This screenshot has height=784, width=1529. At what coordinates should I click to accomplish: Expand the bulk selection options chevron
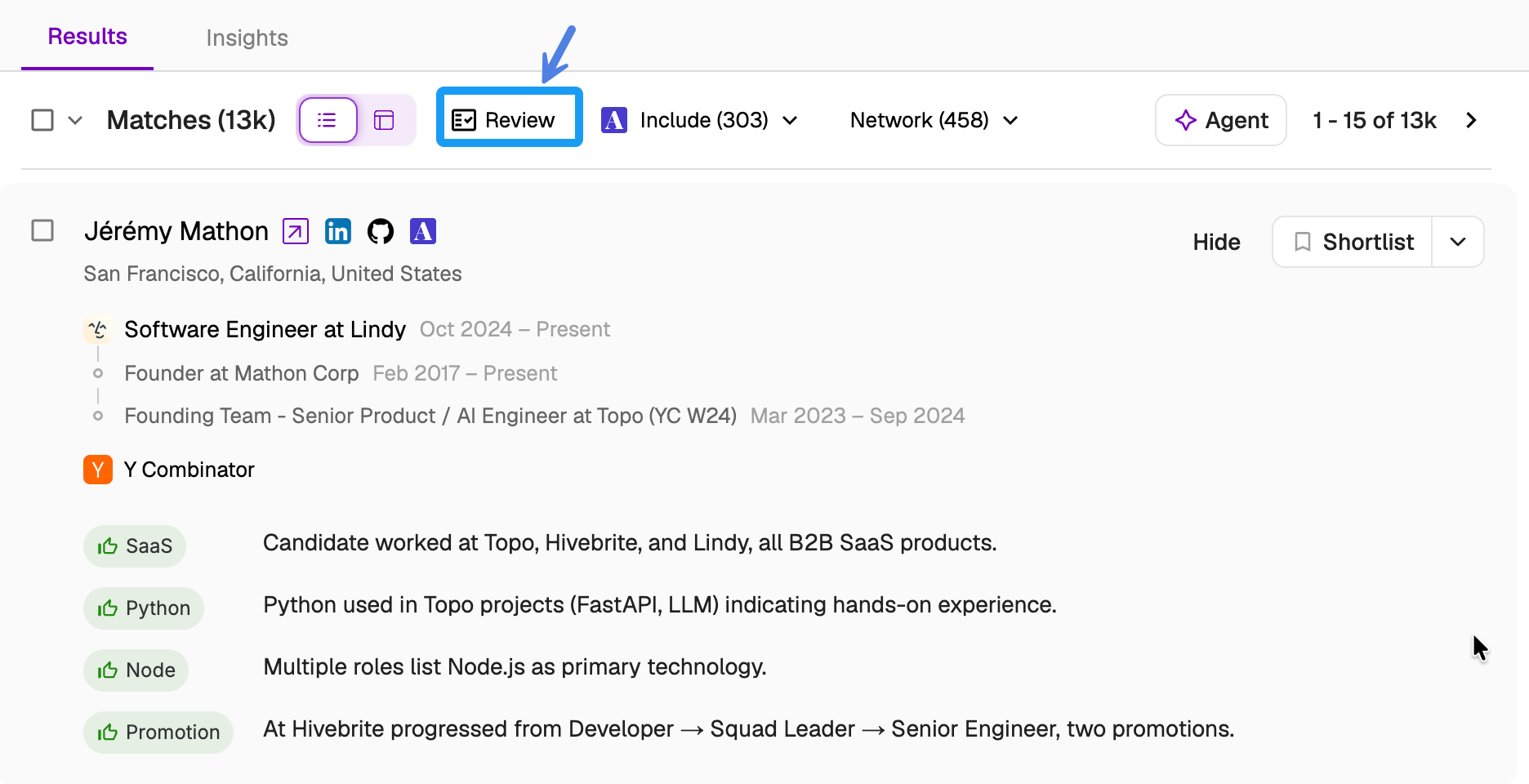[x=75, y=120]
